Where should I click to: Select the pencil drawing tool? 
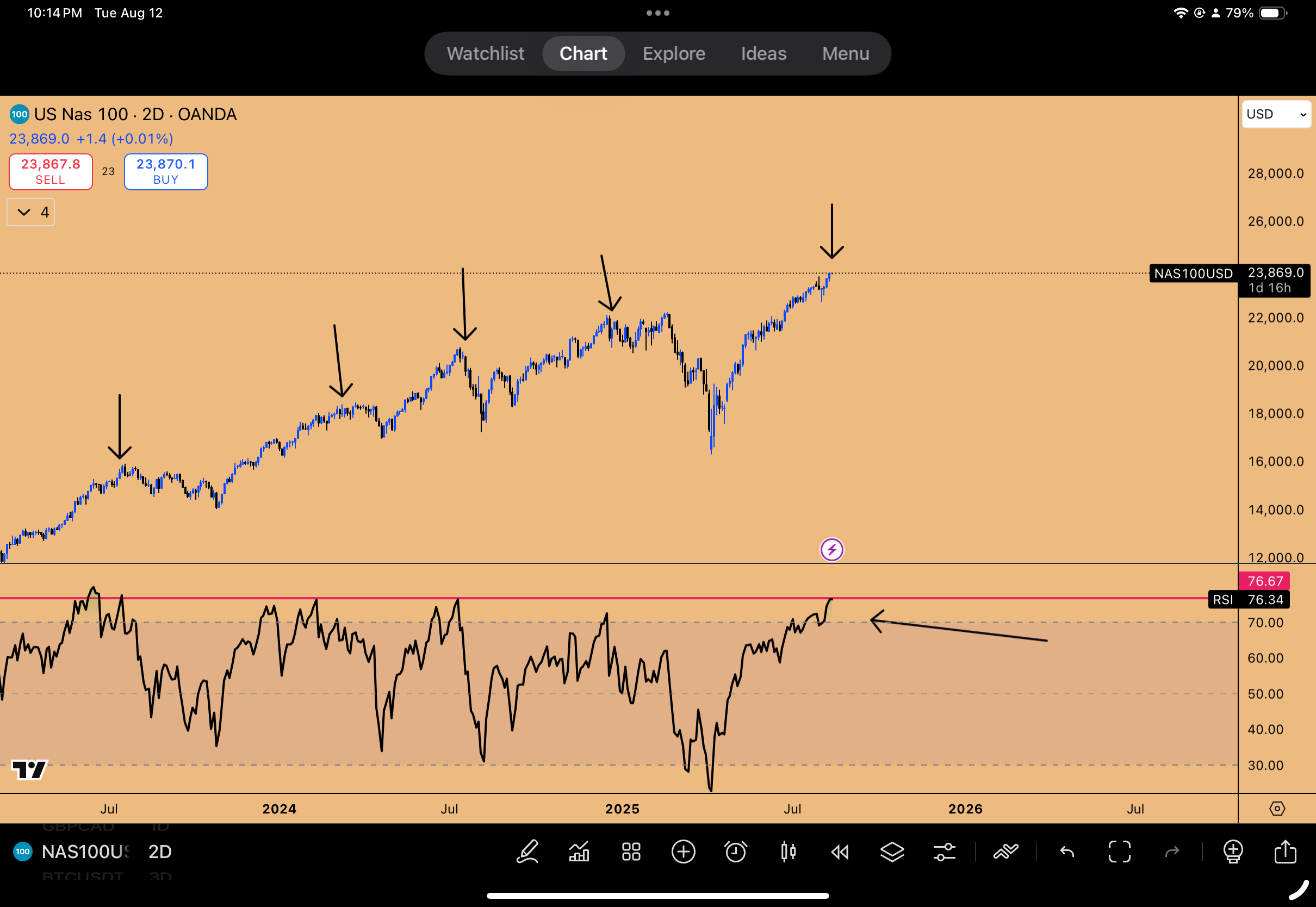[527, 852]
